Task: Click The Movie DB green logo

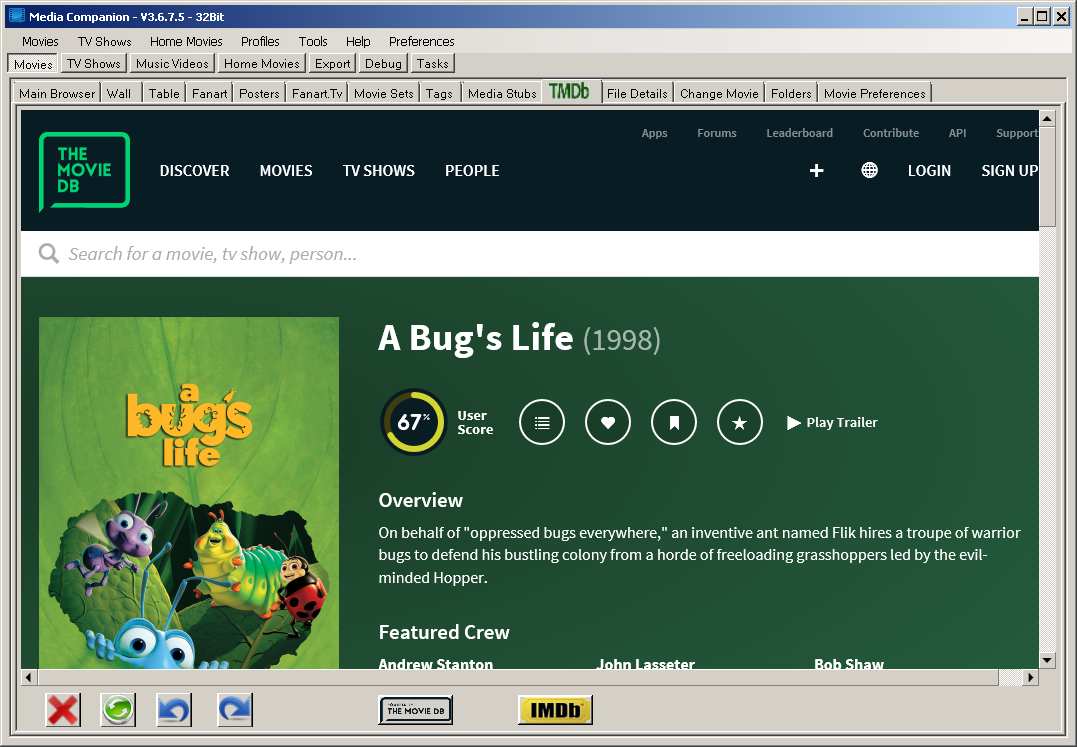Action: (84, 170)
